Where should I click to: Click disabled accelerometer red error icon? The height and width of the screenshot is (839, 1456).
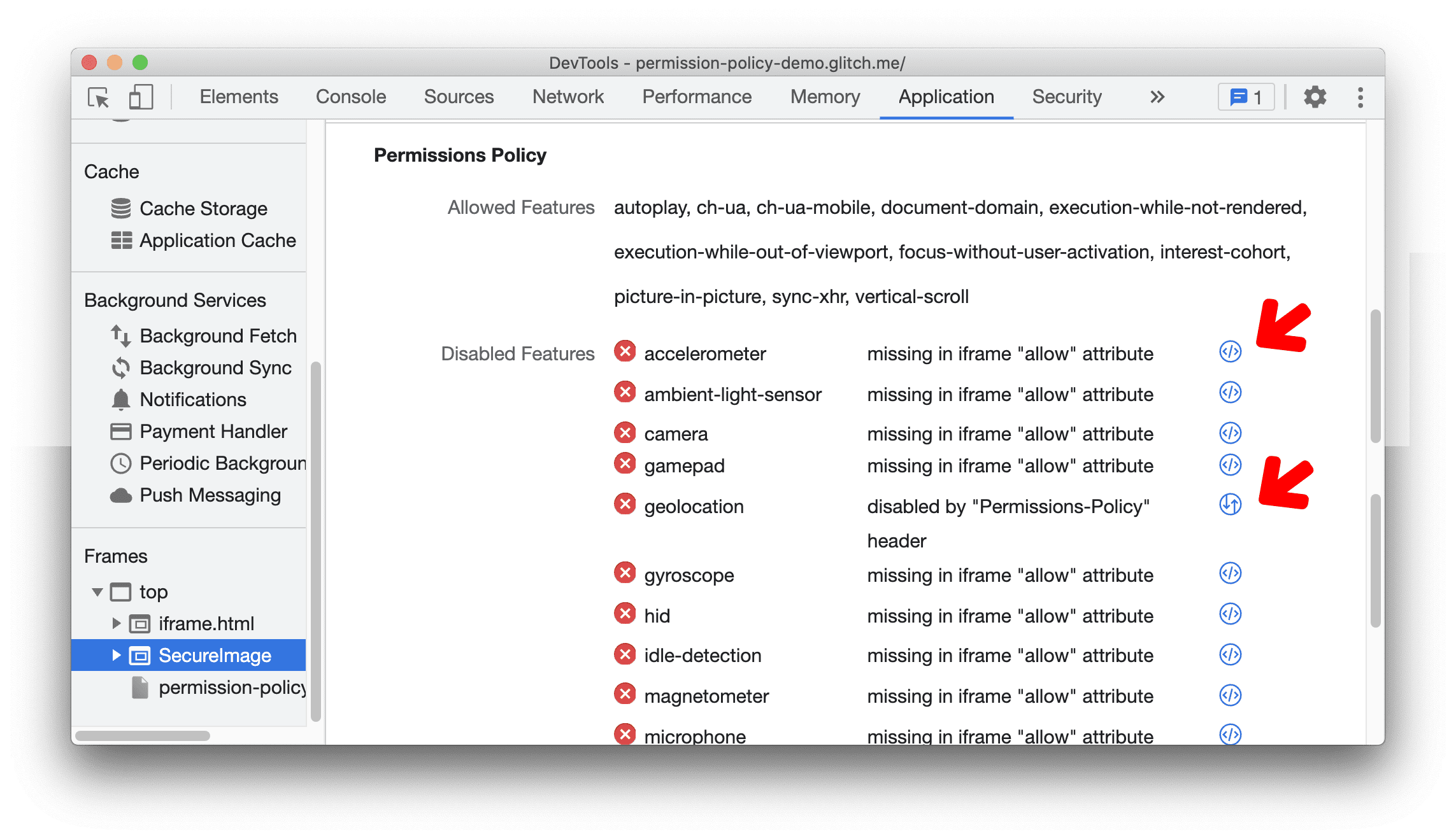[623, 352]
